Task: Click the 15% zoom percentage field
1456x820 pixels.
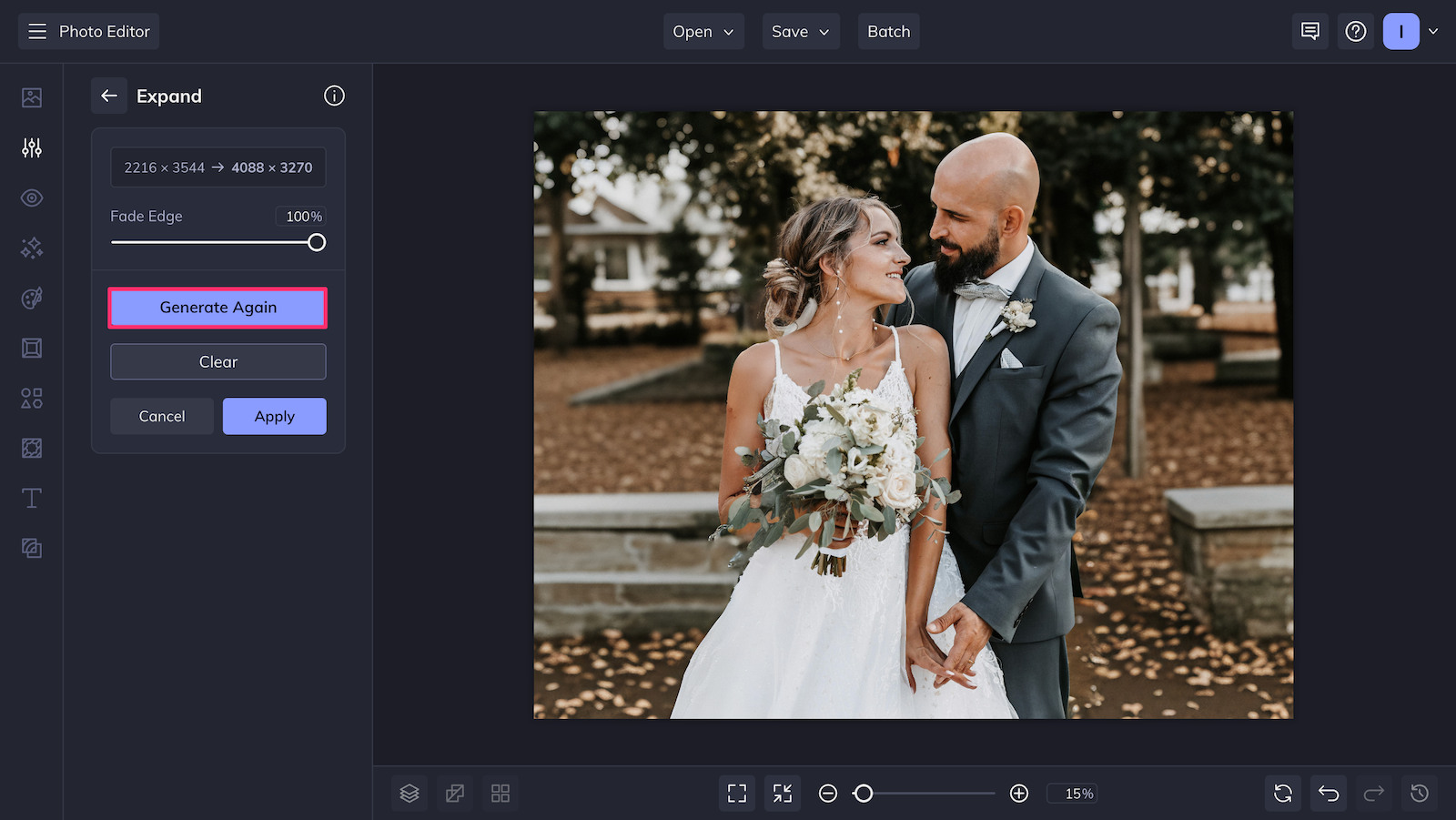Action: tap(1072, 793)
